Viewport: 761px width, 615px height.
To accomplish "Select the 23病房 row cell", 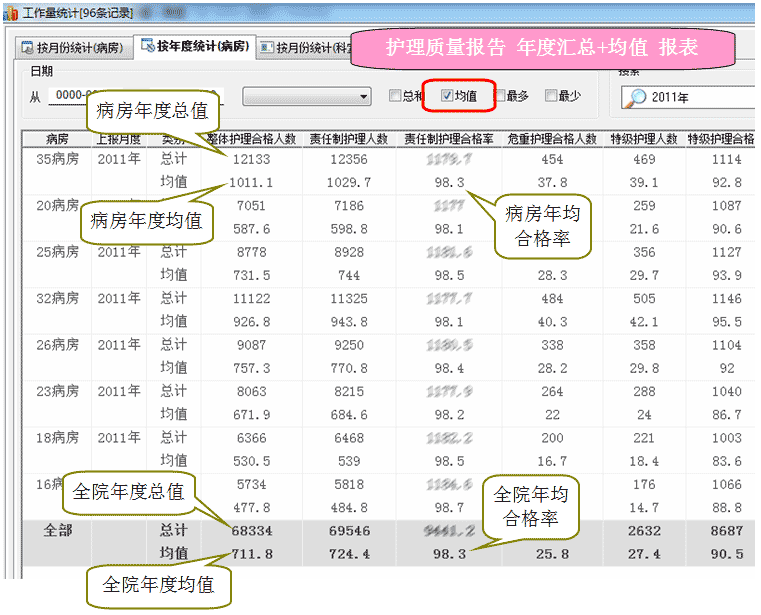I will pyautogui.click(x=57, y=391).
